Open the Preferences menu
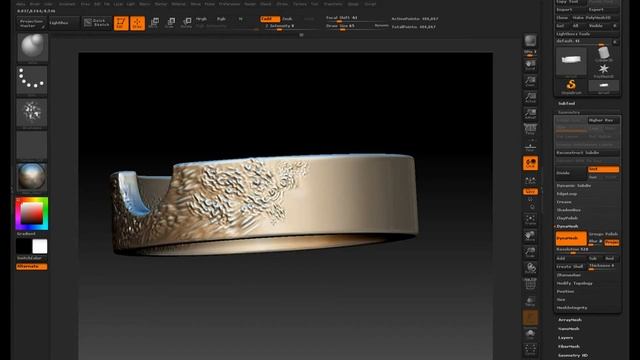The image size is (640, 360). pyautogui.click(x=229, y=4)
